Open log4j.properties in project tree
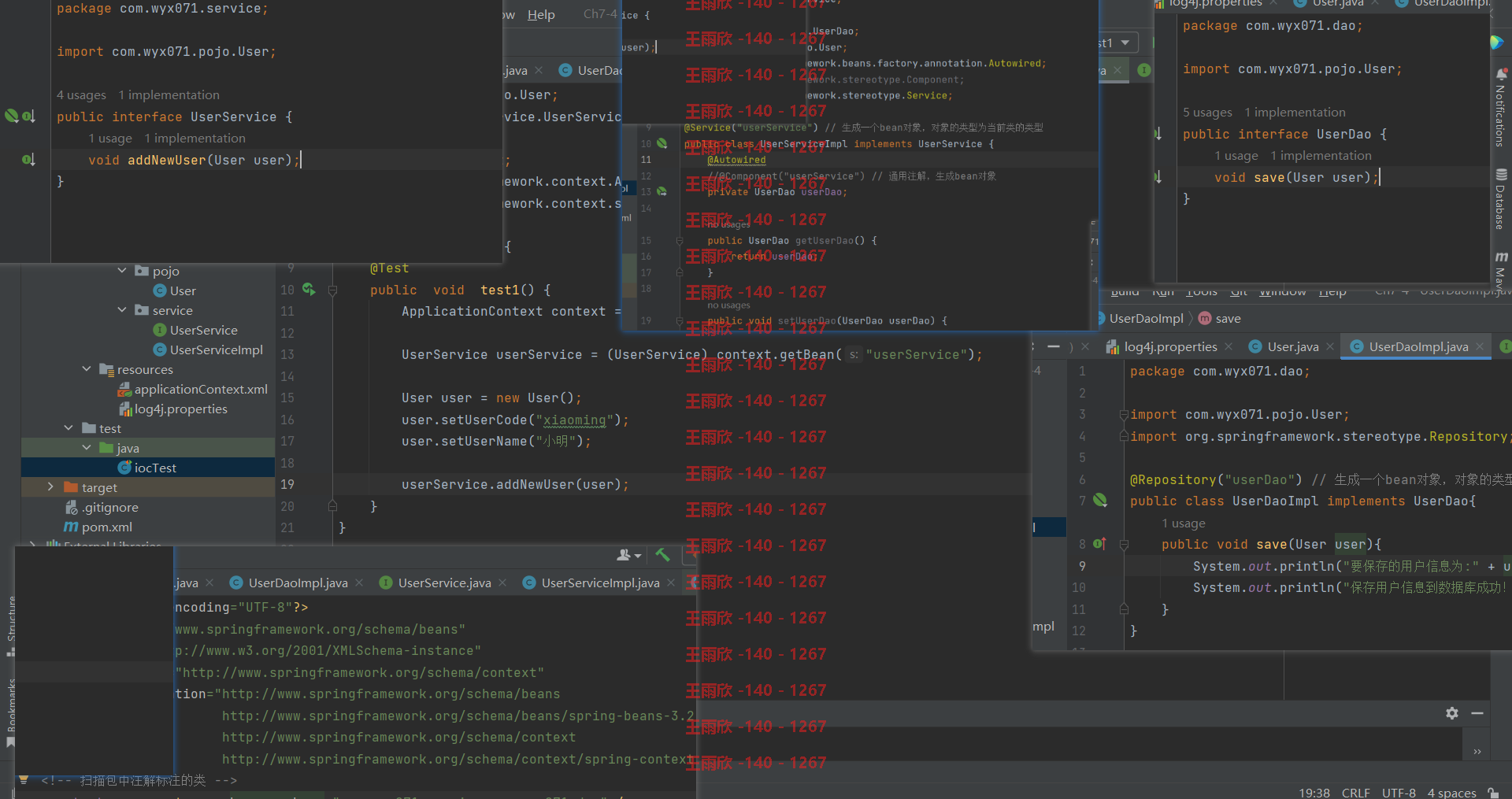This screenshot has width=1512, height=799. click(172, 409)
